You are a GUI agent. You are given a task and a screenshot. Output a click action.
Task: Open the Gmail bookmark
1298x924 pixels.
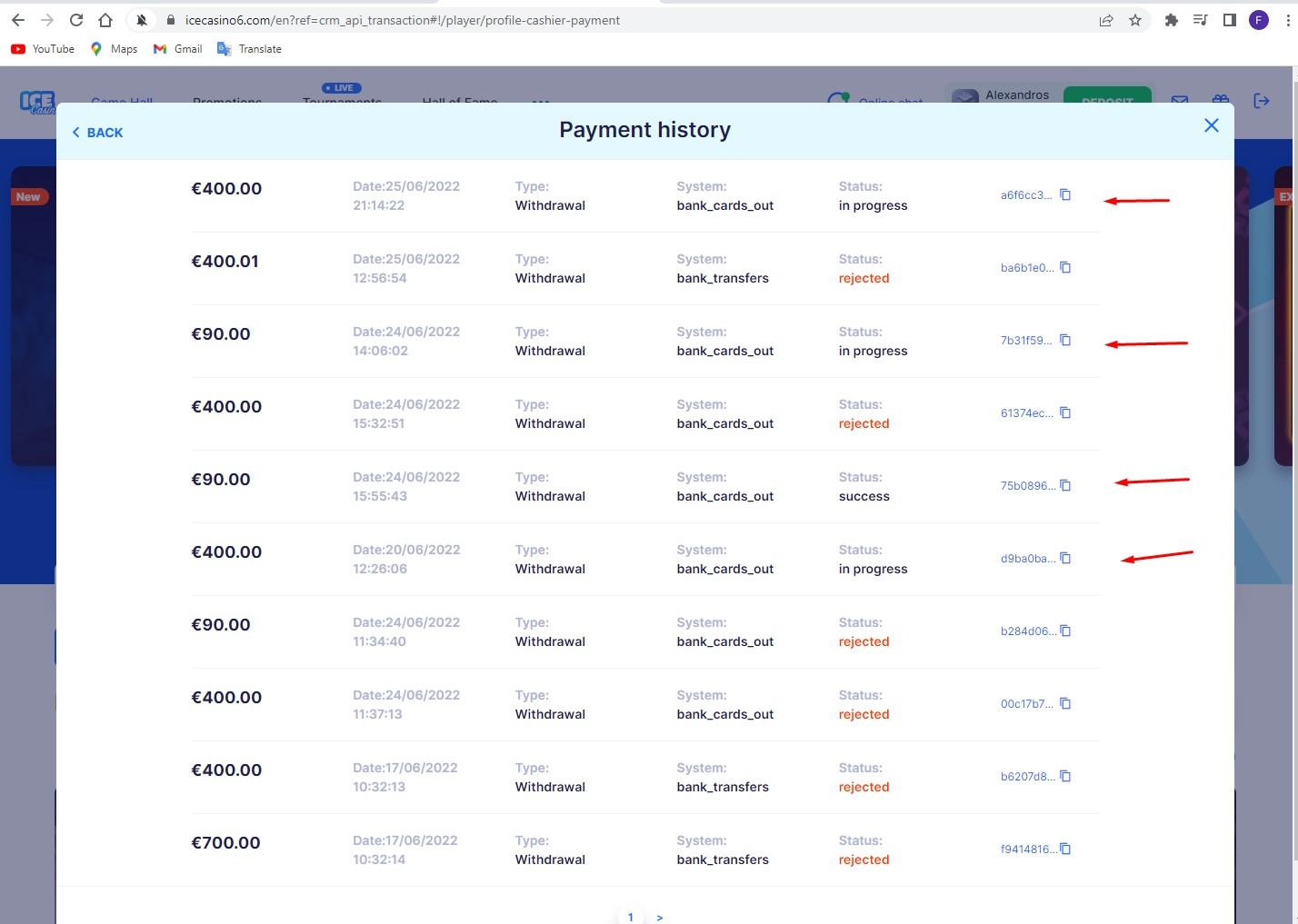click(178, 49)
